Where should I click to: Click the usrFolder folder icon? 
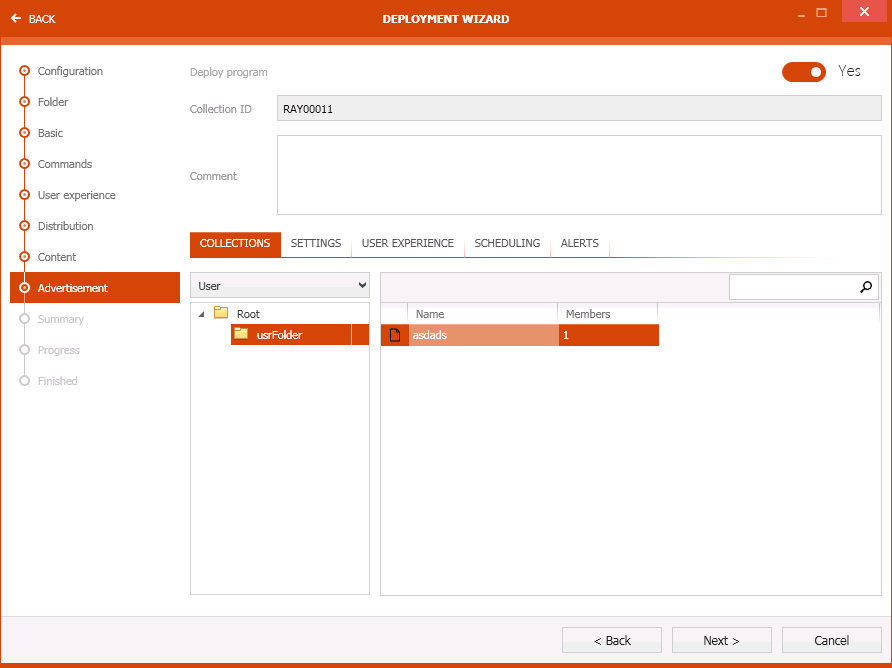tap(241, 334)
